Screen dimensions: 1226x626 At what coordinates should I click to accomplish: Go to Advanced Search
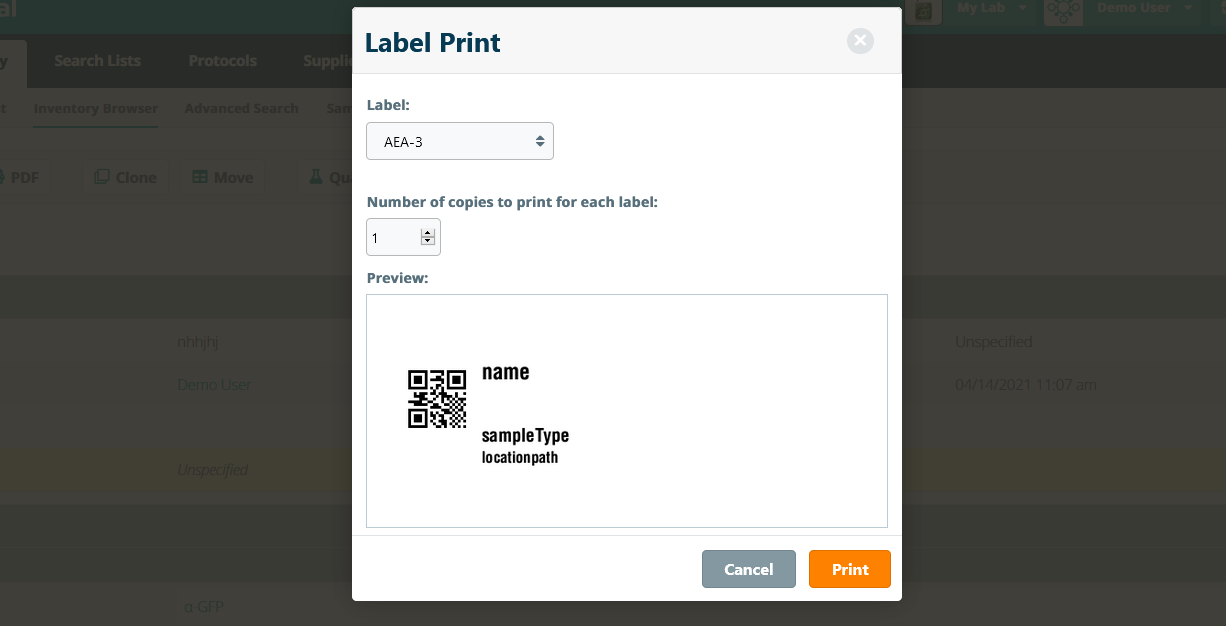coord(242,108)
